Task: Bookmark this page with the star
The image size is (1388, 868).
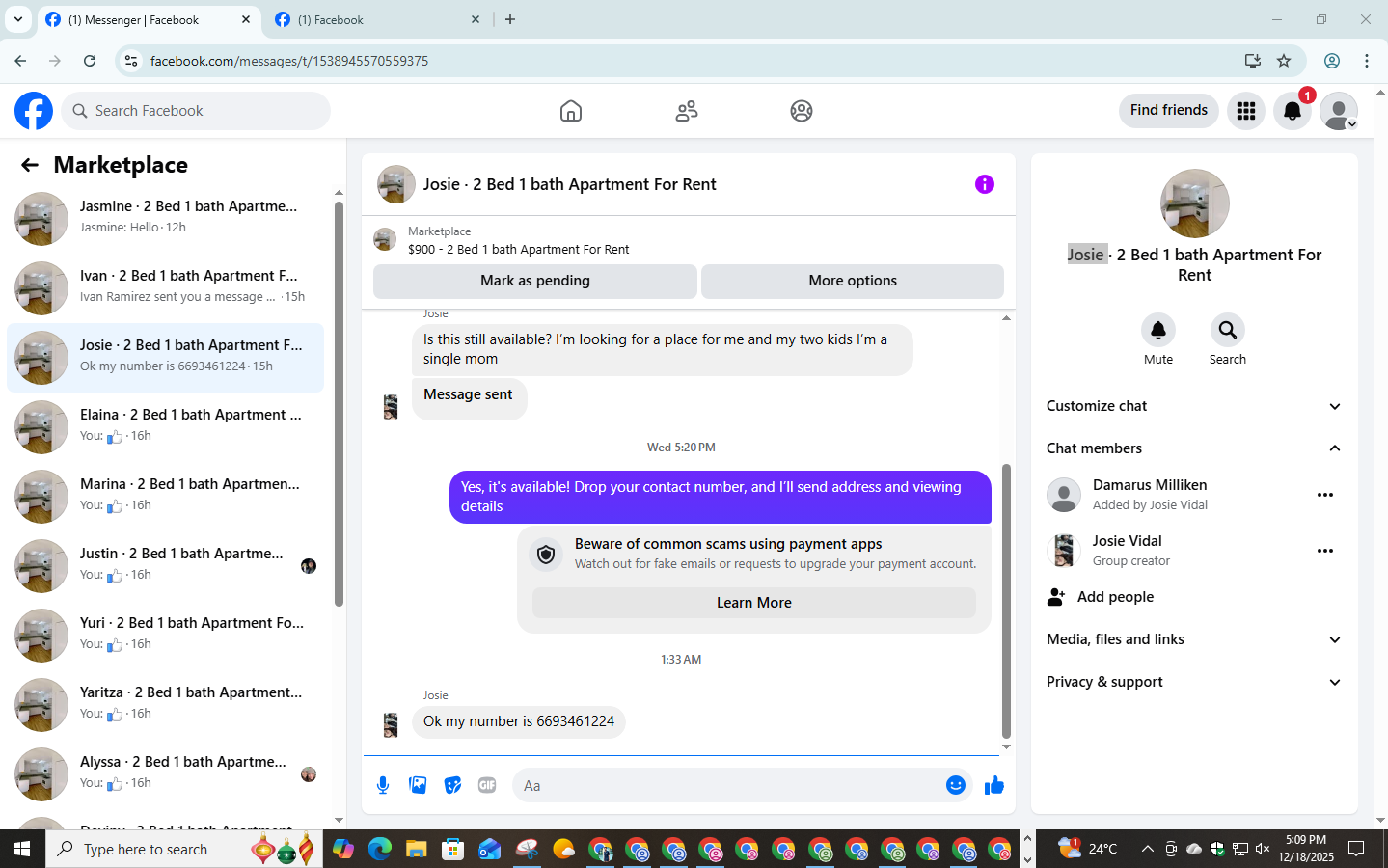Action: tap(1284, 61)
